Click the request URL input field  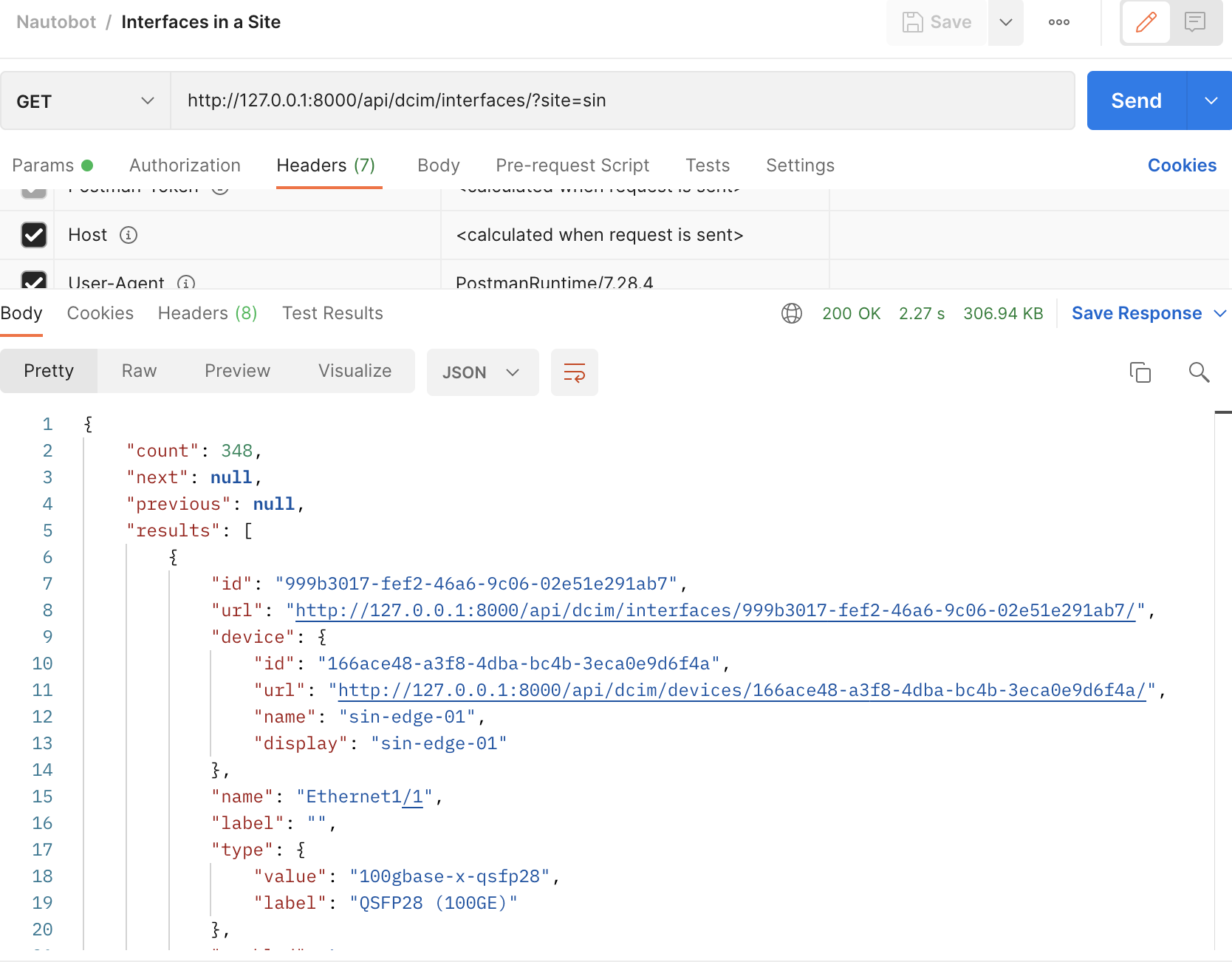pos(622,101)
